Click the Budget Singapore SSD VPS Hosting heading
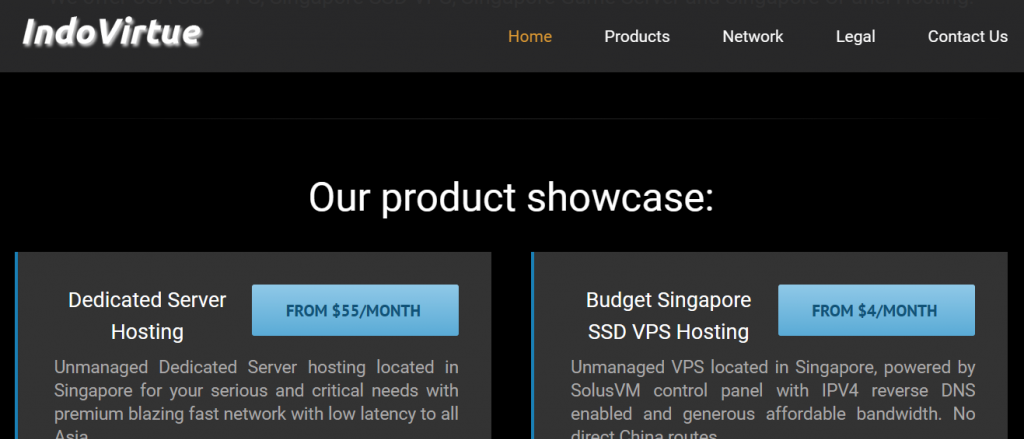This screenshot has width=1024, height=439. click(668, 315)
